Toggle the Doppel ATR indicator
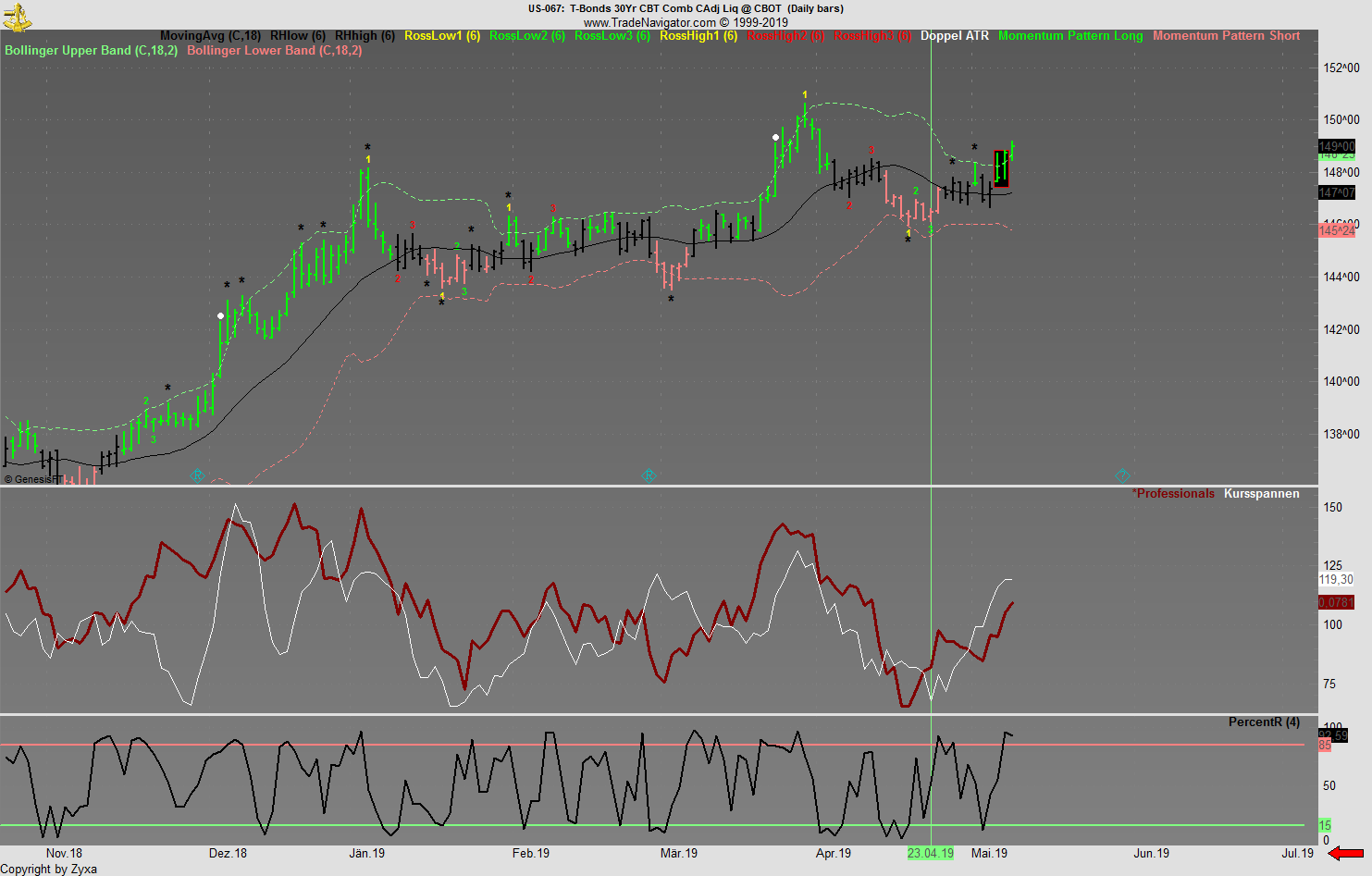1372x876 pixels. (x=954, y=35)
